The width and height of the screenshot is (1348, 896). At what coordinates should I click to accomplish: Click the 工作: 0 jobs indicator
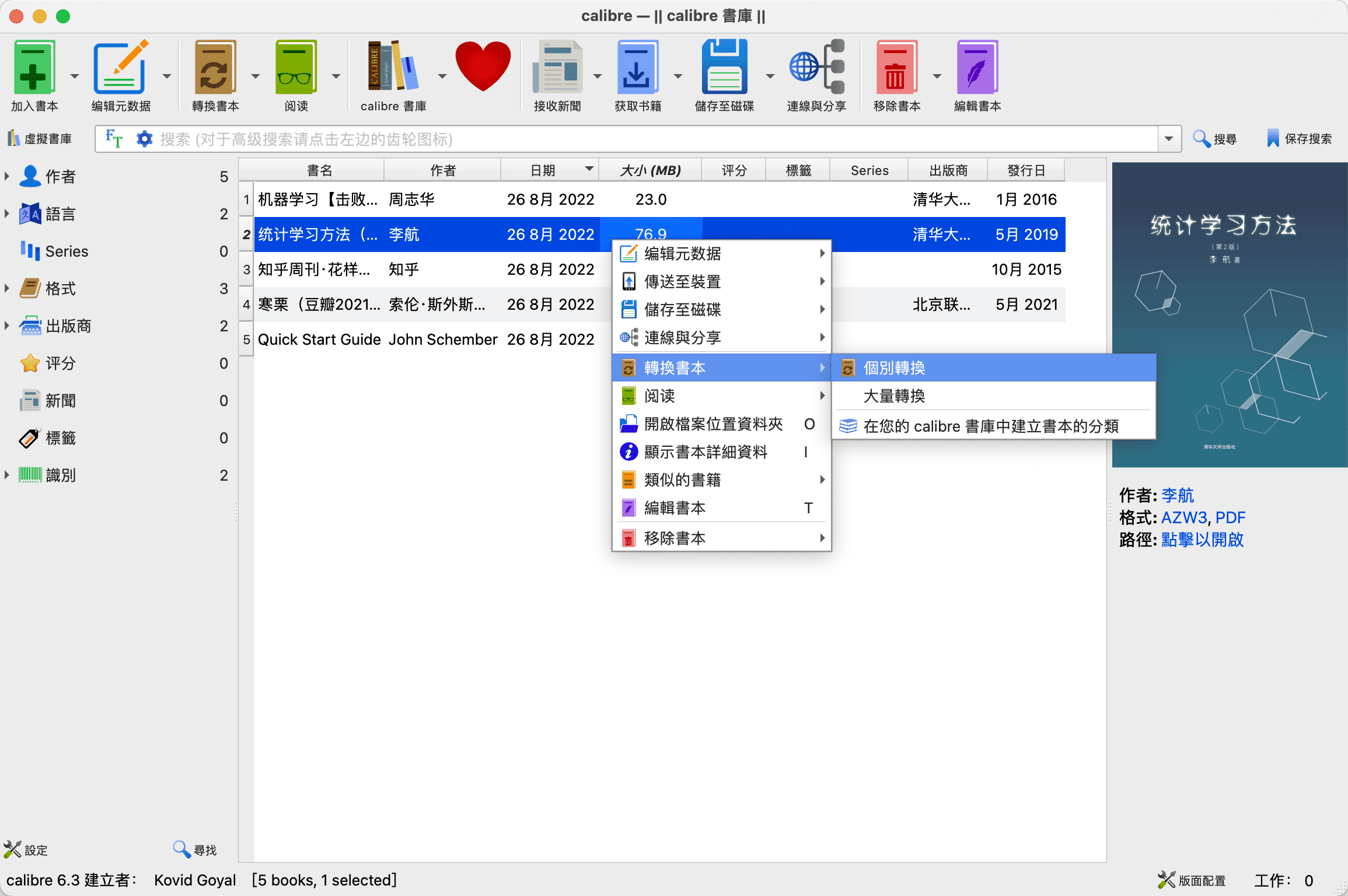pos(1284,880)
